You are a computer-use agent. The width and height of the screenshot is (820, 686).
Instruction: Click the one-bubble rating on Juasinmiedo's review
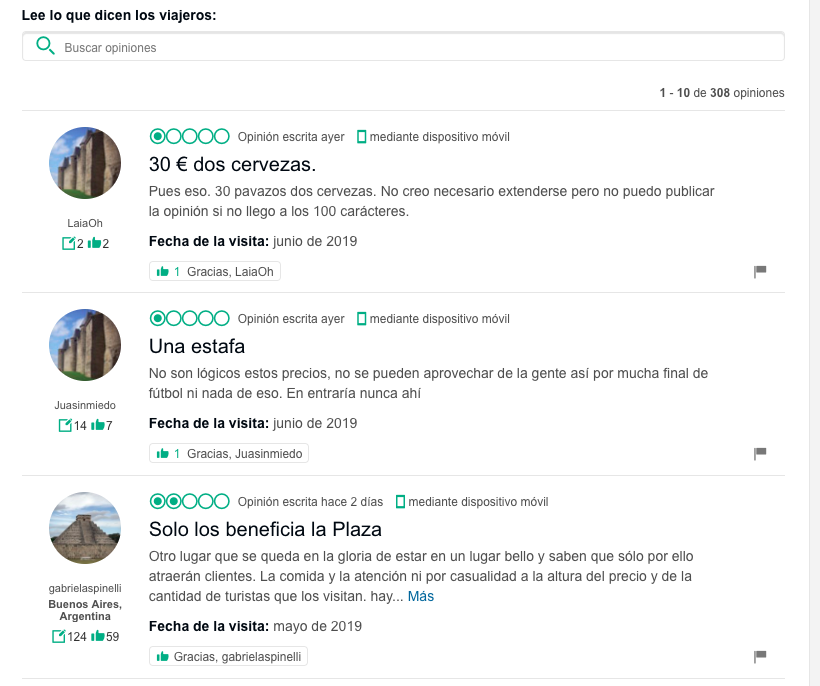tap(189, 318)
